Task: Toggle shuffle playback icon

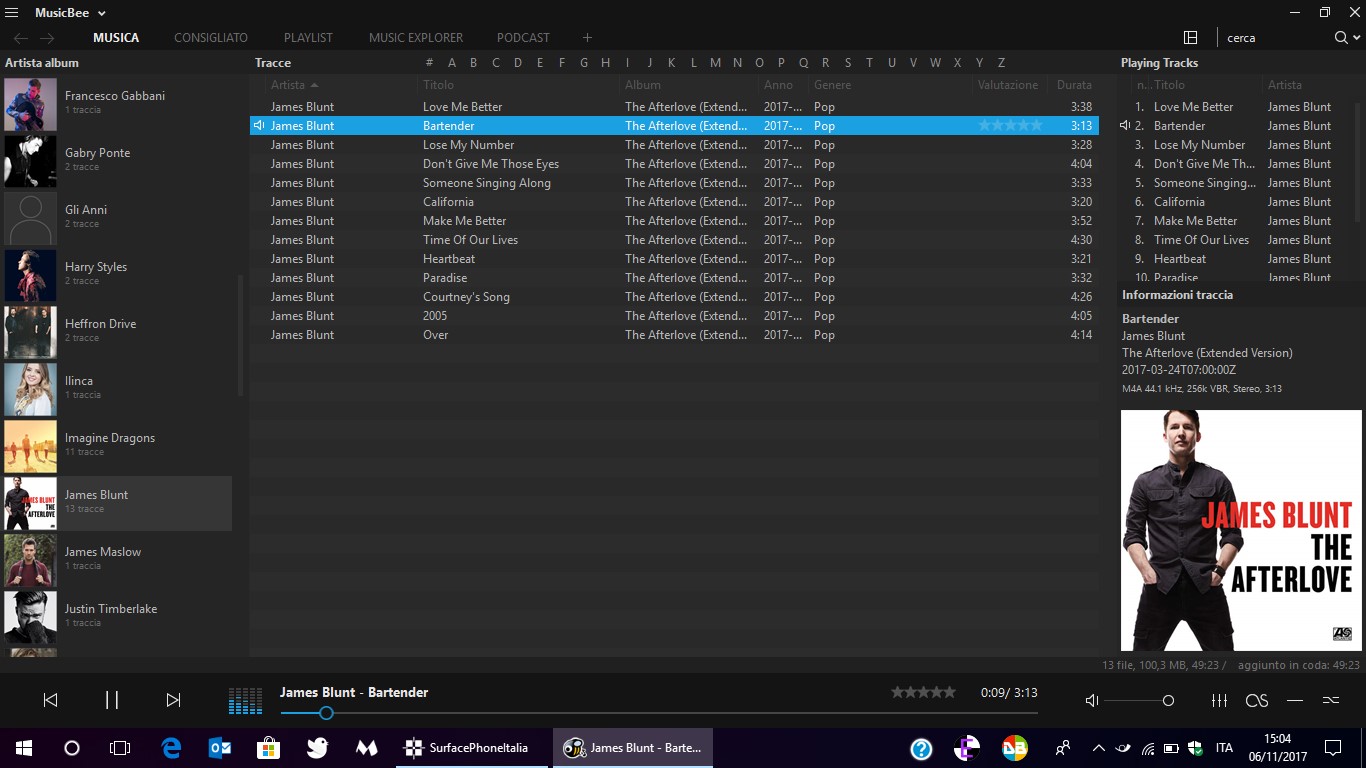Action: 1331,701
